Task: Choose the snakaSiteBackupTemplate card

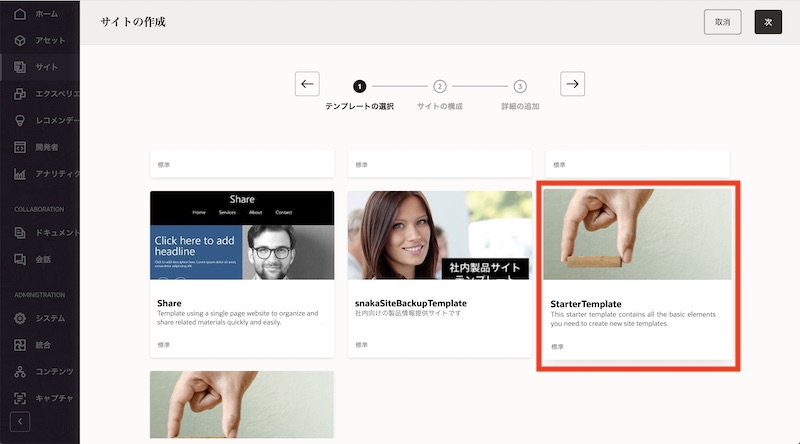Action: [439, 235]
